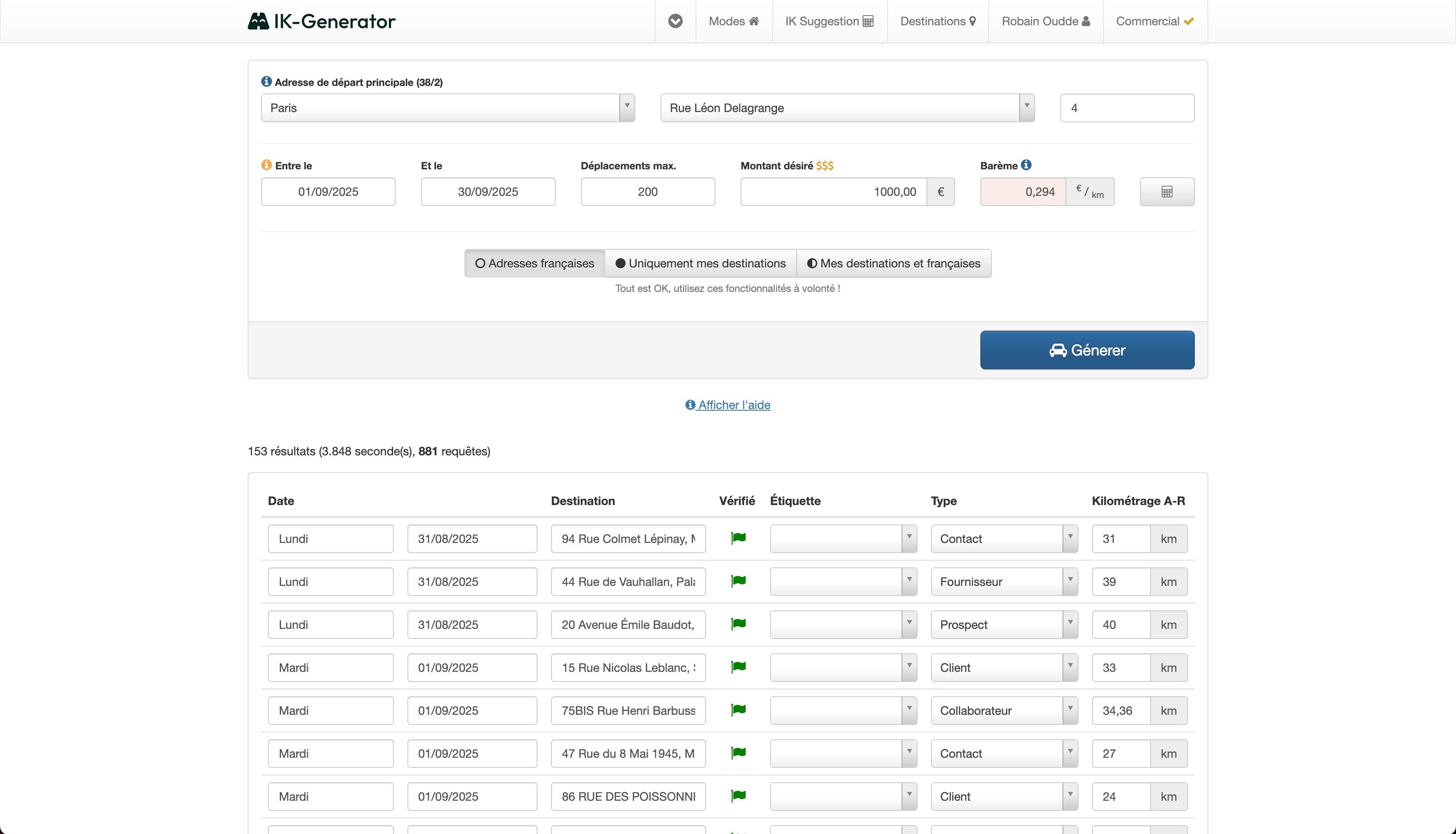Open the Fournisseur type dropdown
The width and height of the screenshot is (1456, 834).
coord(1004,581)
